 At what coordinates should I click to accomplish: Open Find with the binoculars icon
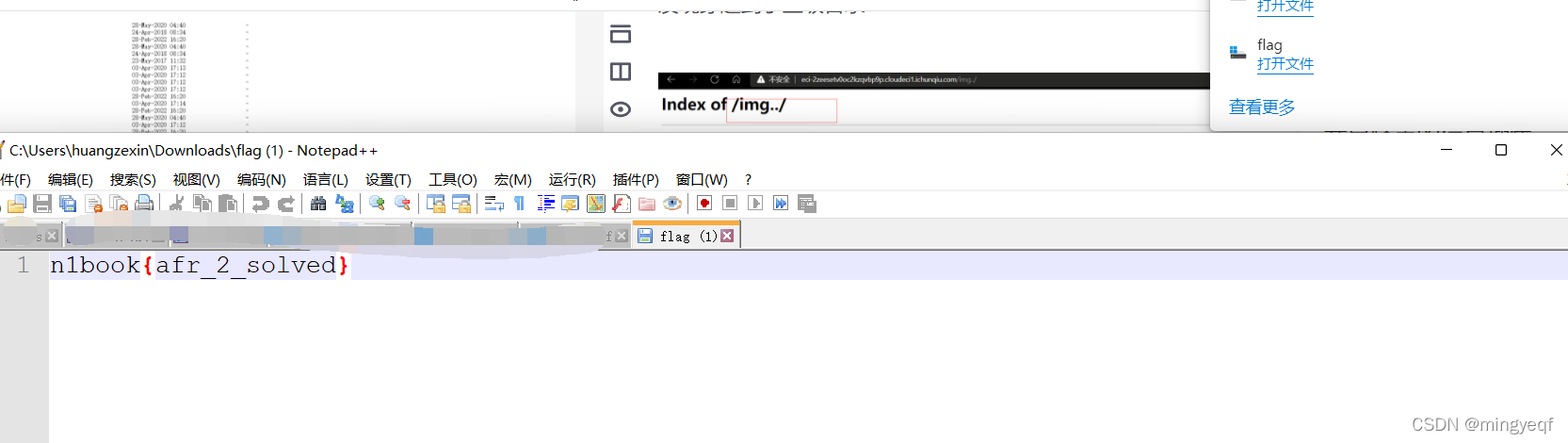tap(318, 204)
